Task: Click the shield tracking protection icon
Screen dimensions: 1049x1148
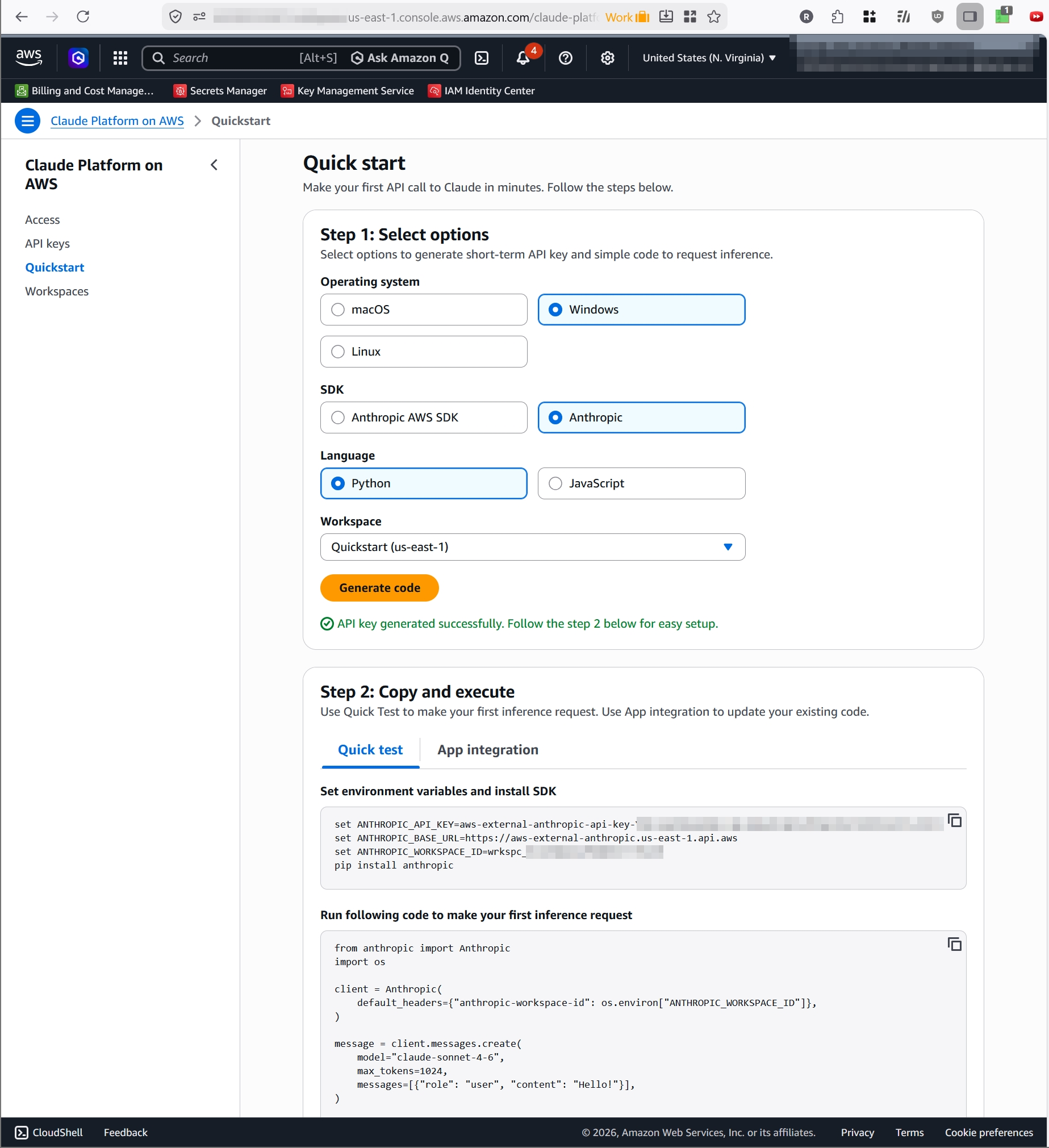Action: [x=175, y=16]
